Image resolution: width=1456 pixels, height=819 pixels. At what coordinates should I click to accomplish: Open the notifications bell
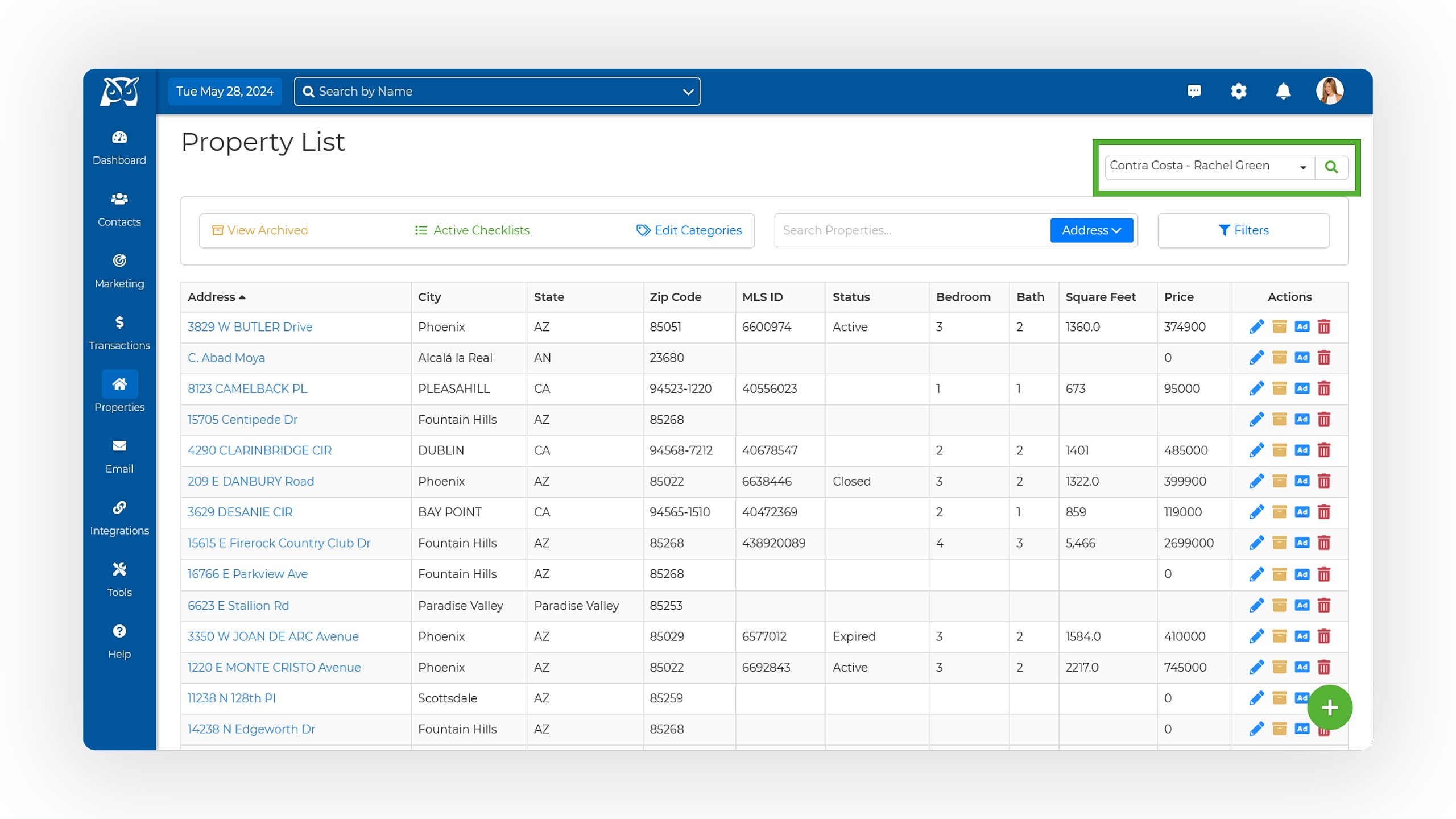tap(1283, 91)
